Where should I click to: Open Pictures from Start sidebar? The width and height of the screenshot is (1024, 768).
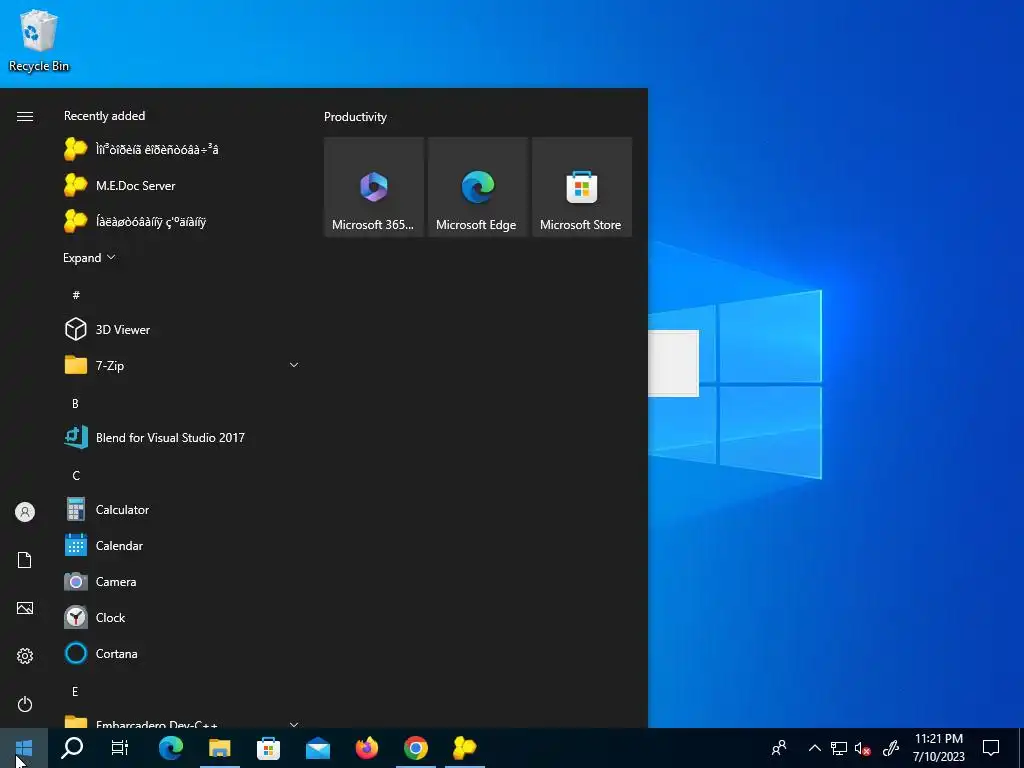[x=25, y=608]
